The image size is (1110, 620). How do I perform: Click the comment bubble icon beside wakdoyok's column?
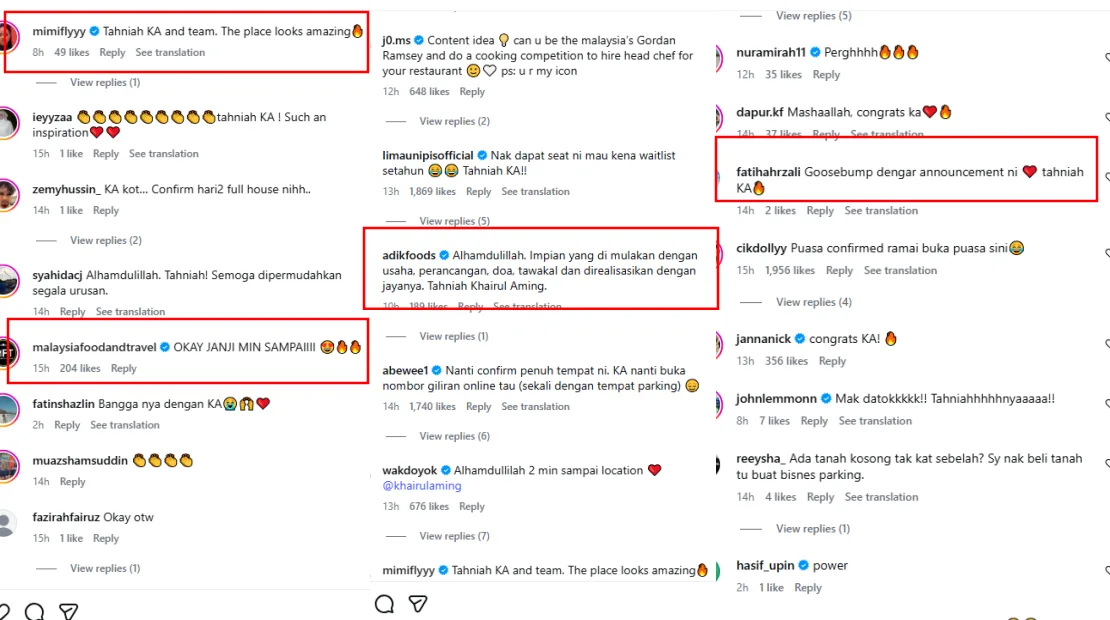pos(384,604)
